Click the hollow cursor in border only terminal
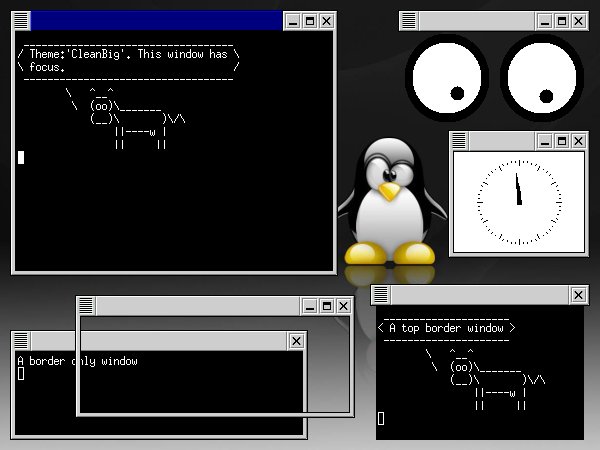The height and width of the screenshot is (450, 600). pos(21,374)
